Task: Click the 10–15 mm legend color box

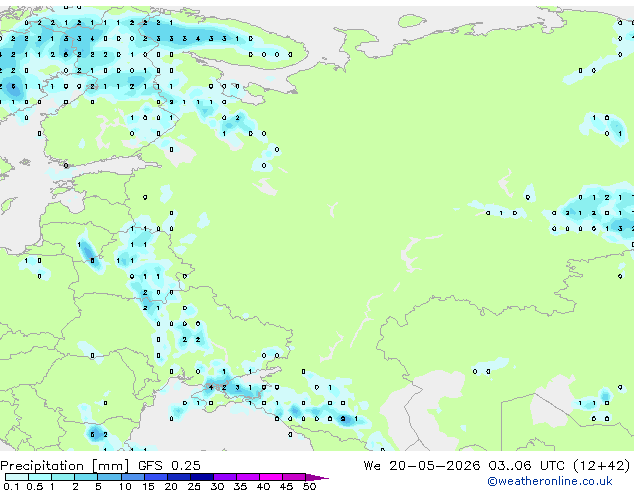Action: pos(133,477)
